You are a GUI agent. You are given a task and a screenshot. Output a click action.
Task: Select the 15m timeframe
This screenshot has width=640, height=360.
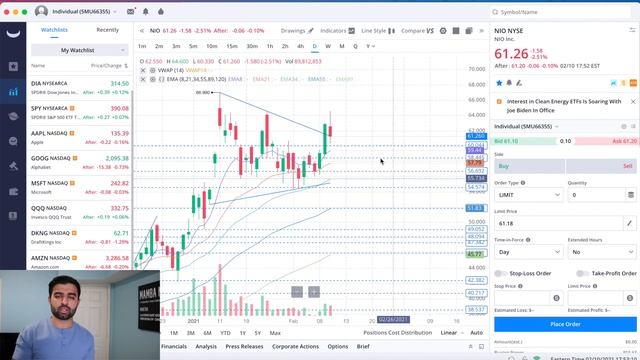coord(232,46)
